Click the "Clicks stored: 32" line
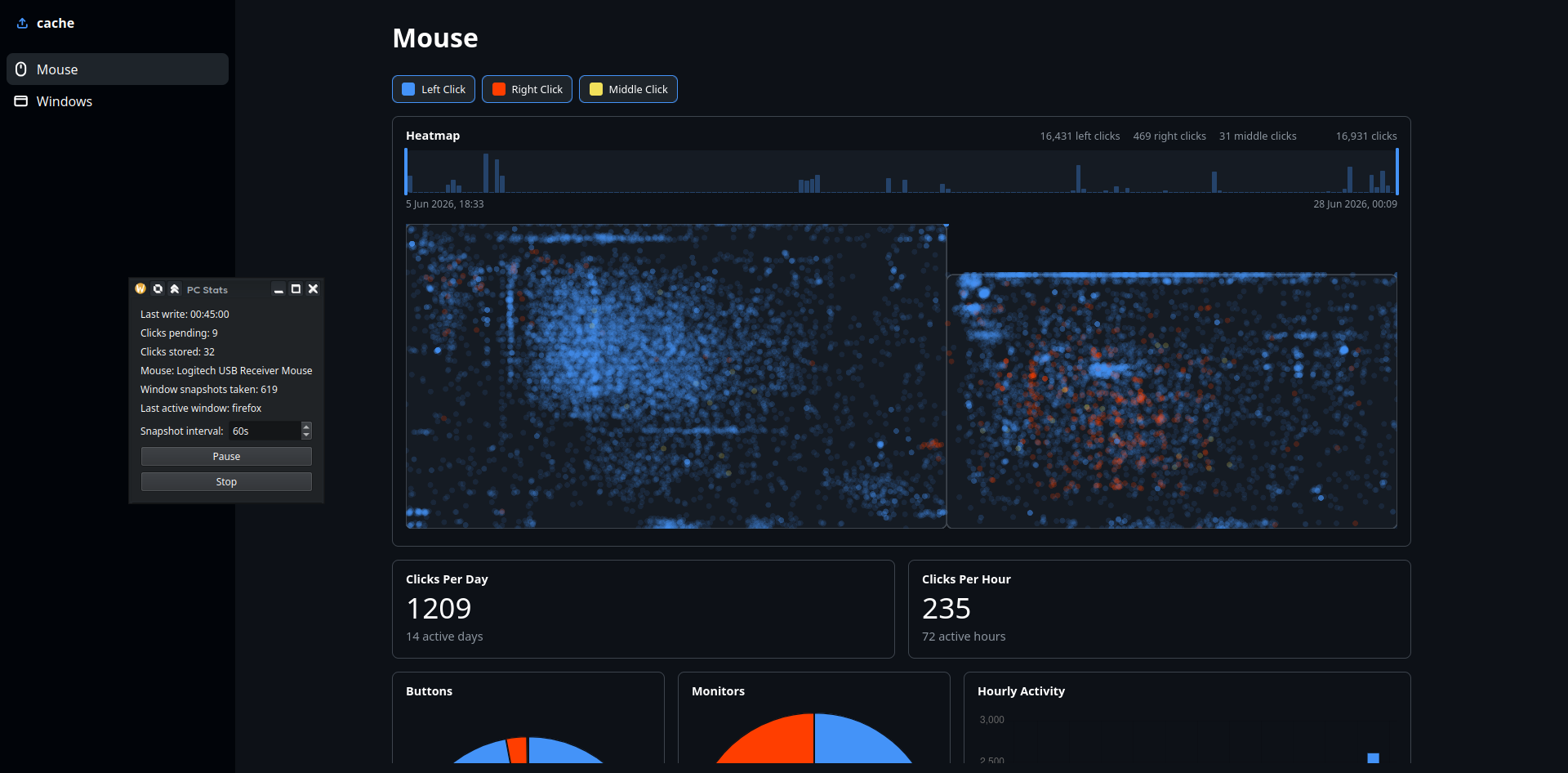The image size is (1568, 773). click(x=177, y=352)
